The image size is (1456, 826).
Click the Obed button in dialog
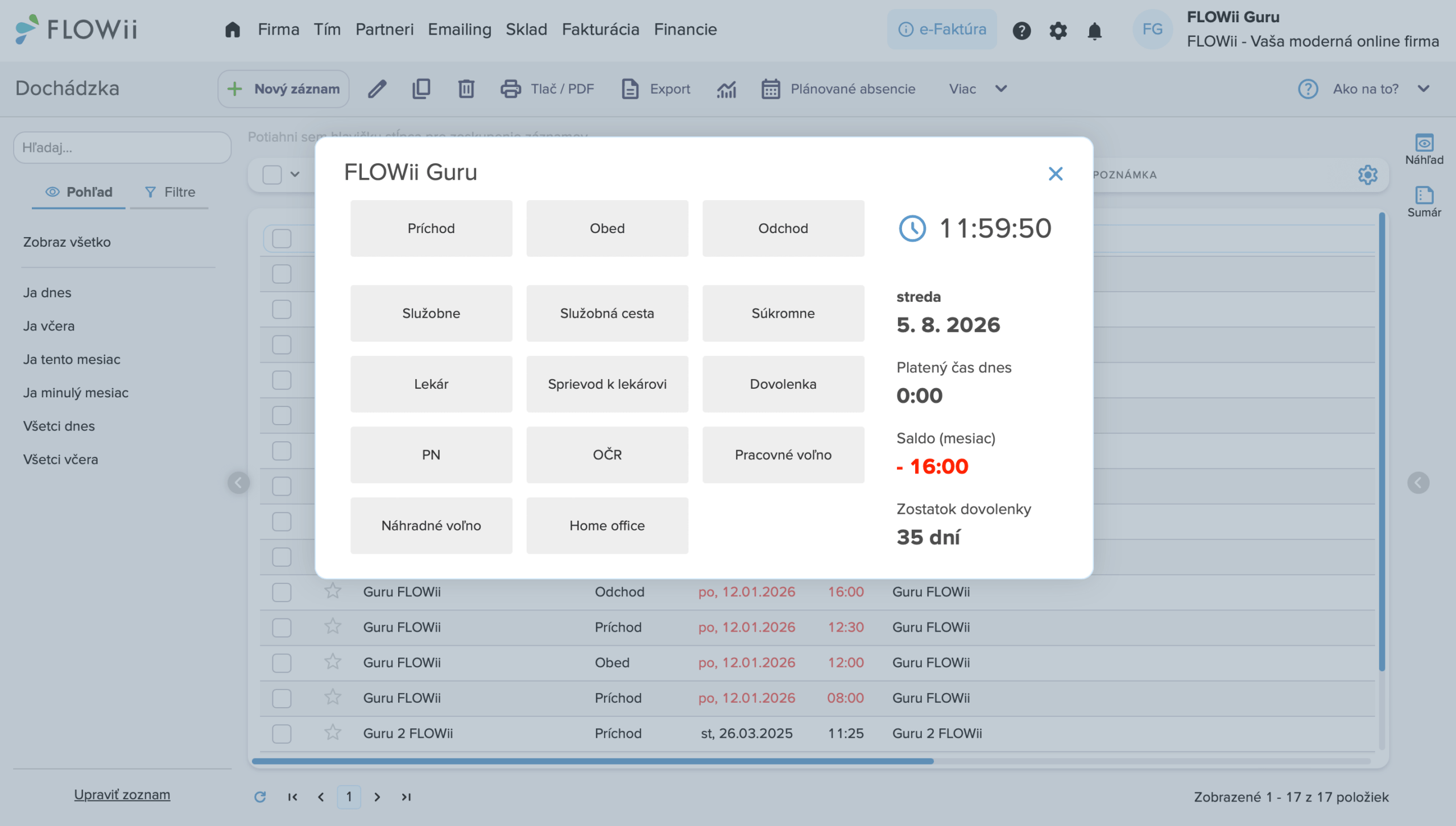point(607,229)
